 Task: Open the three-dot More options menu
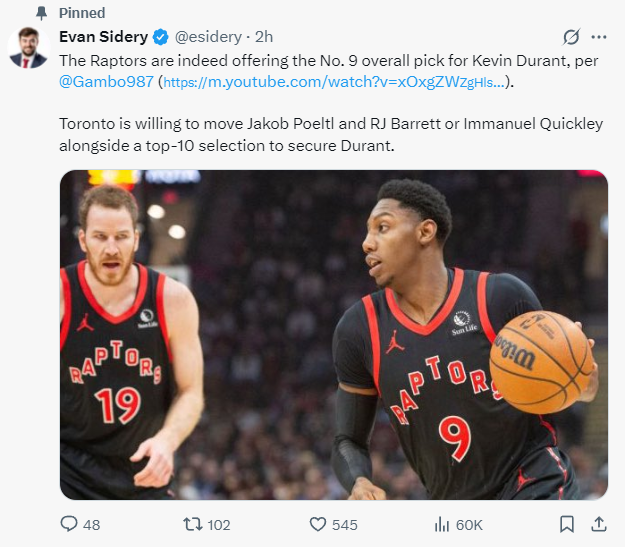pyautogui.click(x=599, y=37)
